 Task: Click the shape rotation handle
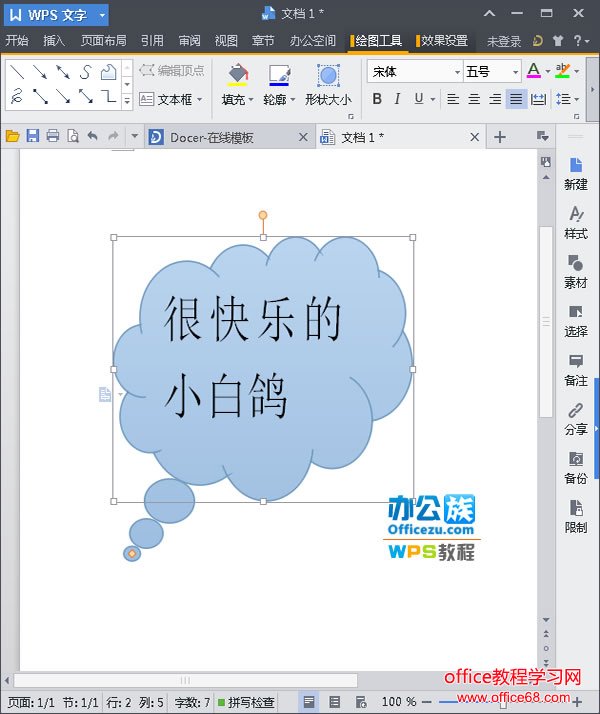coord(263,215)
